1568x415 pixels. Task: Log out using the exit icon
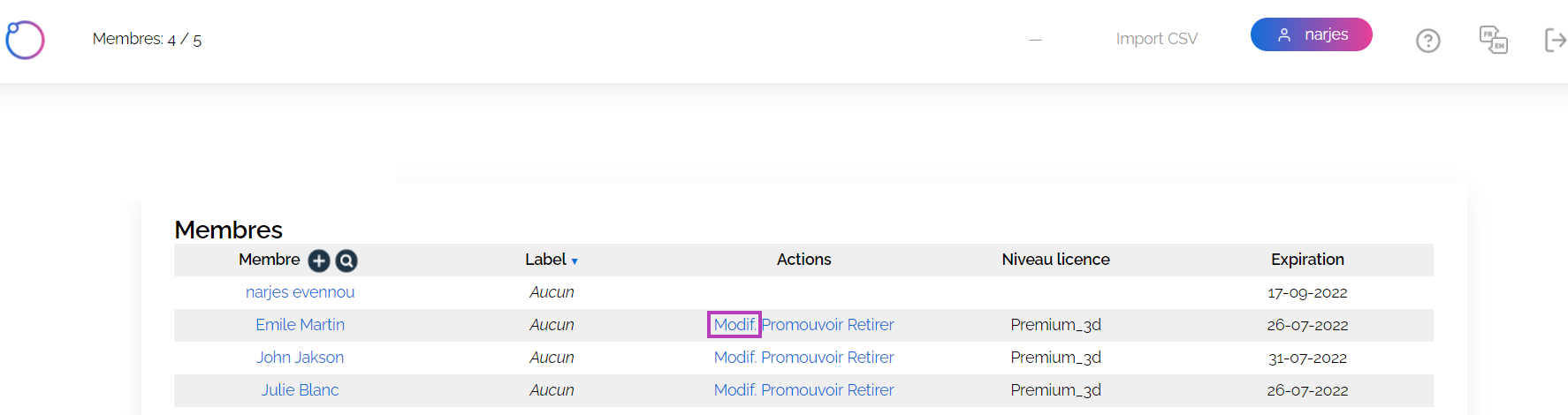click(1556, 40)
